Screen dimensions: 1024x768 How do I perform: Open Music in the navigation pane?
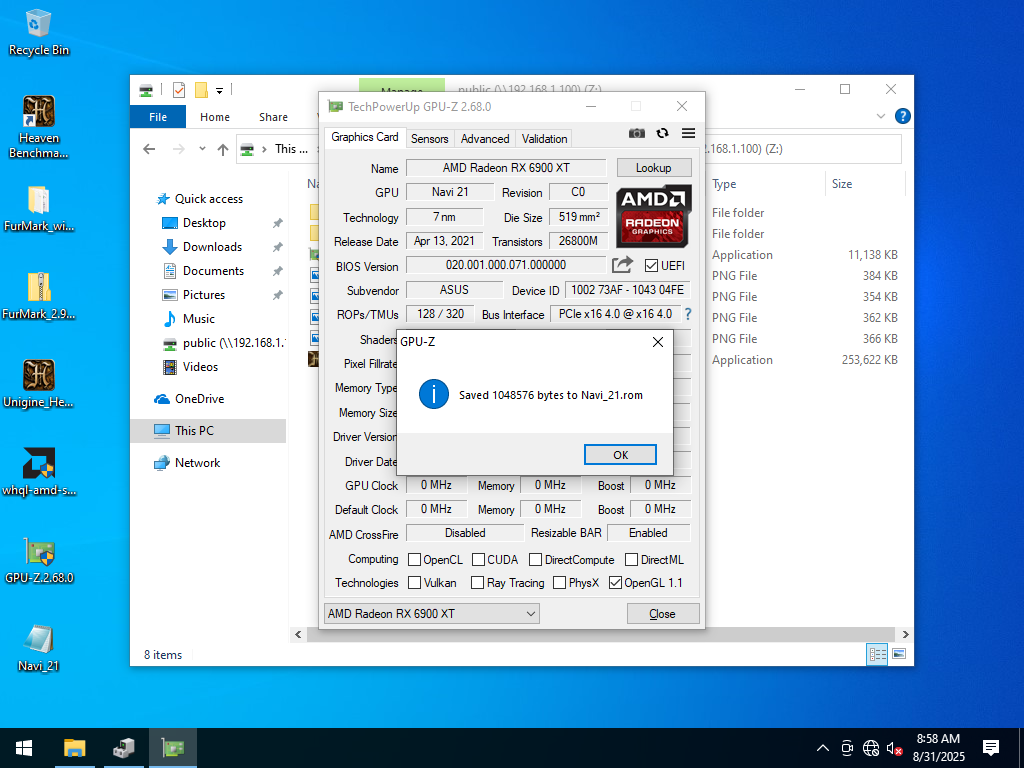199,319
